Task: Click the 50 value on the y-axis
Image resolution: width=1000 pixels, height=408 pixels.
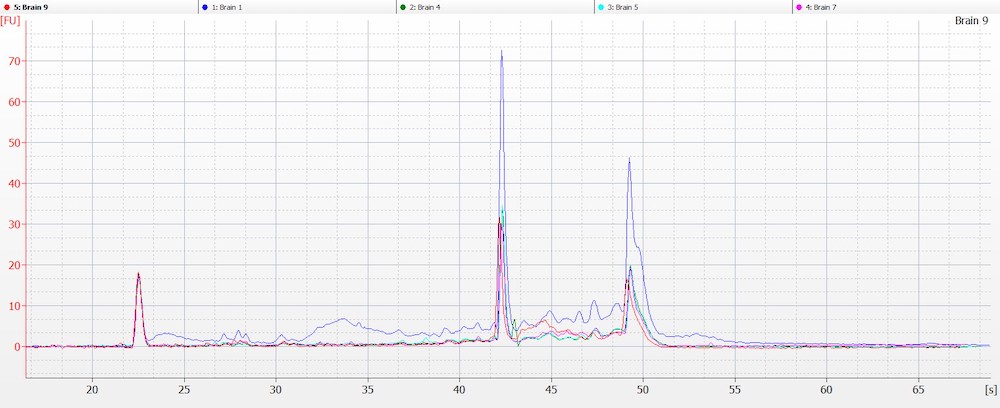Action: click(x=15, y=143)
